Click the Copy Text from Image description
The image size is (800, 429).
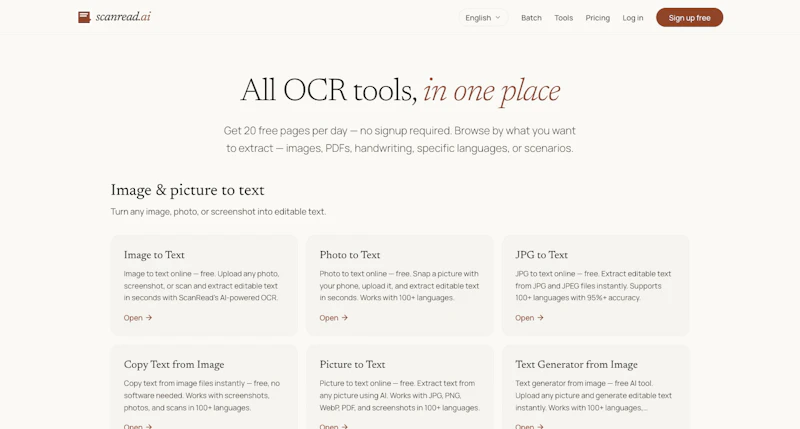pos(202,395)
